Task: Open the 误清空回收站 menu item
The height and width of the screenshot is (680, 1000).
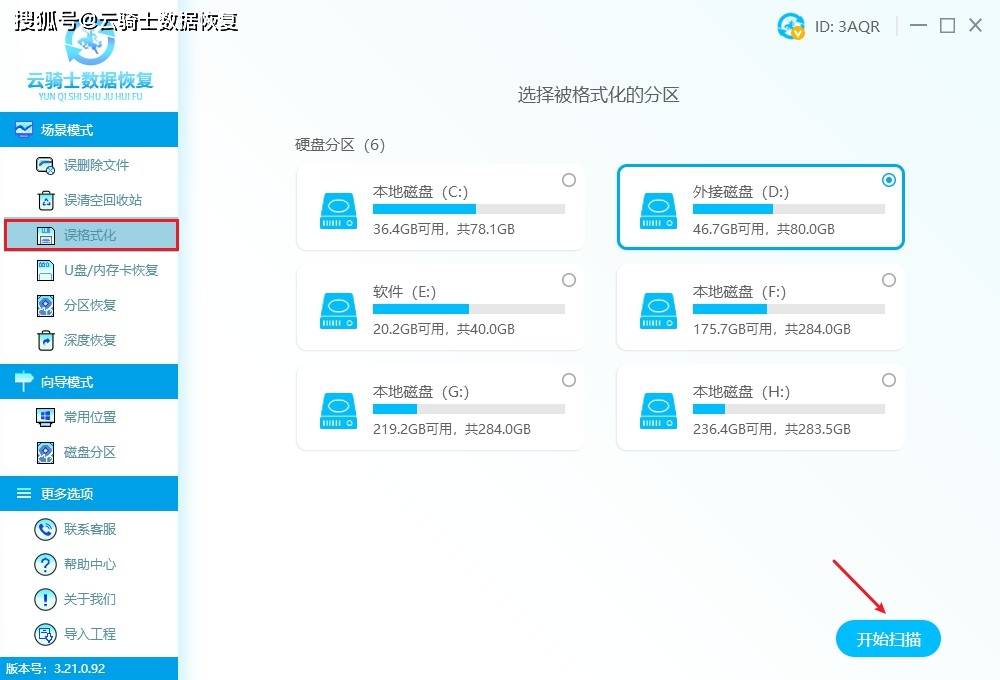Action: [x=89, y=200]
